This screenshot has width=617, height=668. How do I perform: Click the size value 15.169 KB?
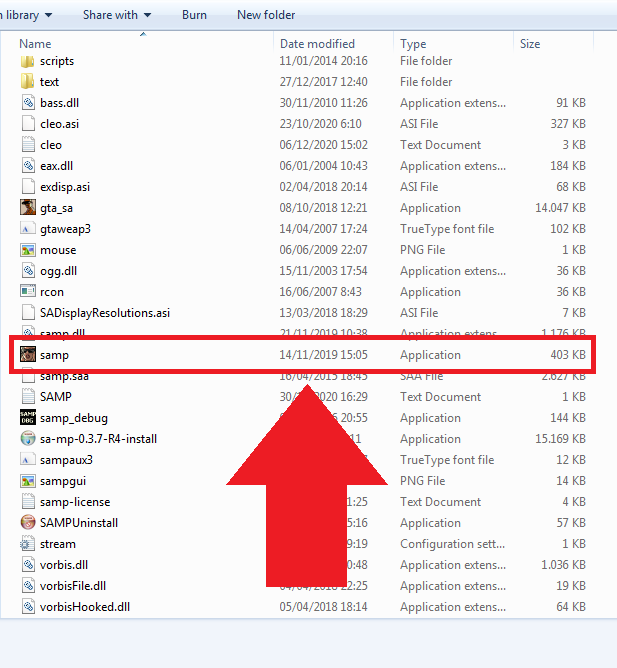560,438
